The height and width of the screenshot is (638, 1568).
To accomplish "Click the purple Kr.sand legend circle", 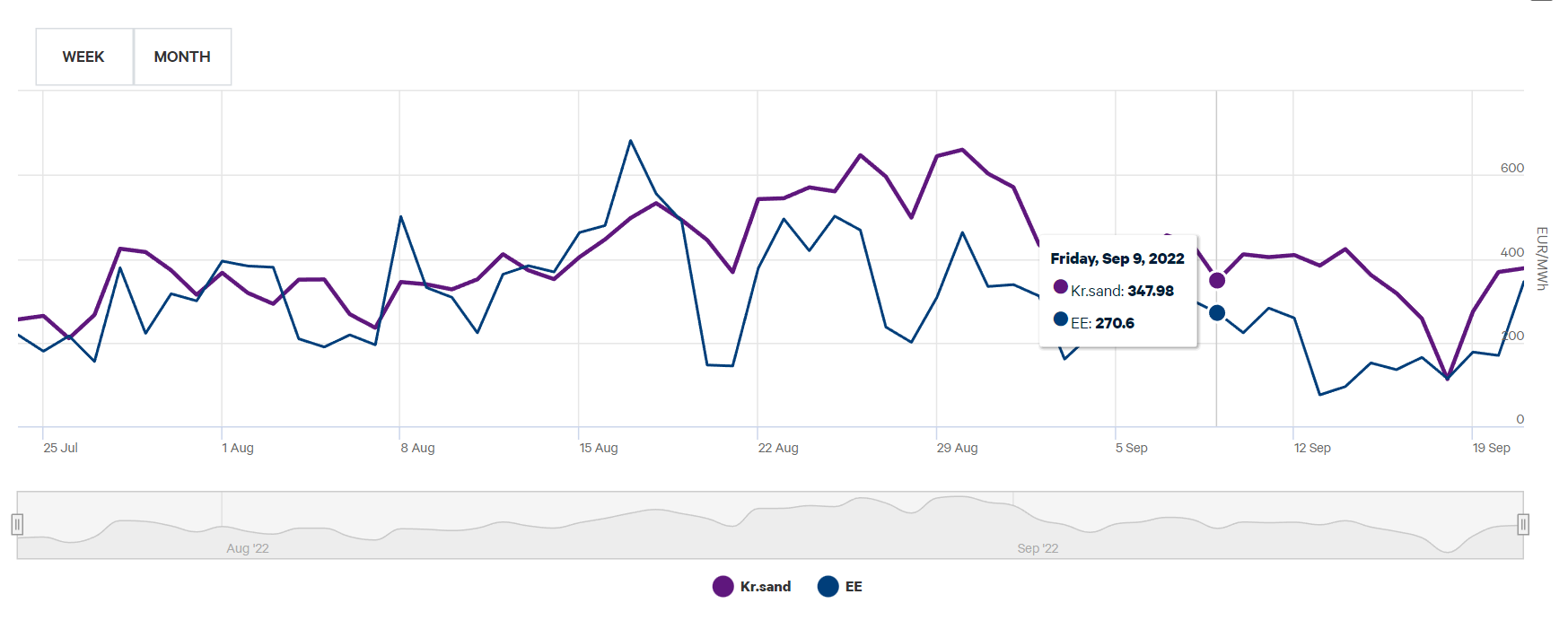I will (x=723, y=587).
